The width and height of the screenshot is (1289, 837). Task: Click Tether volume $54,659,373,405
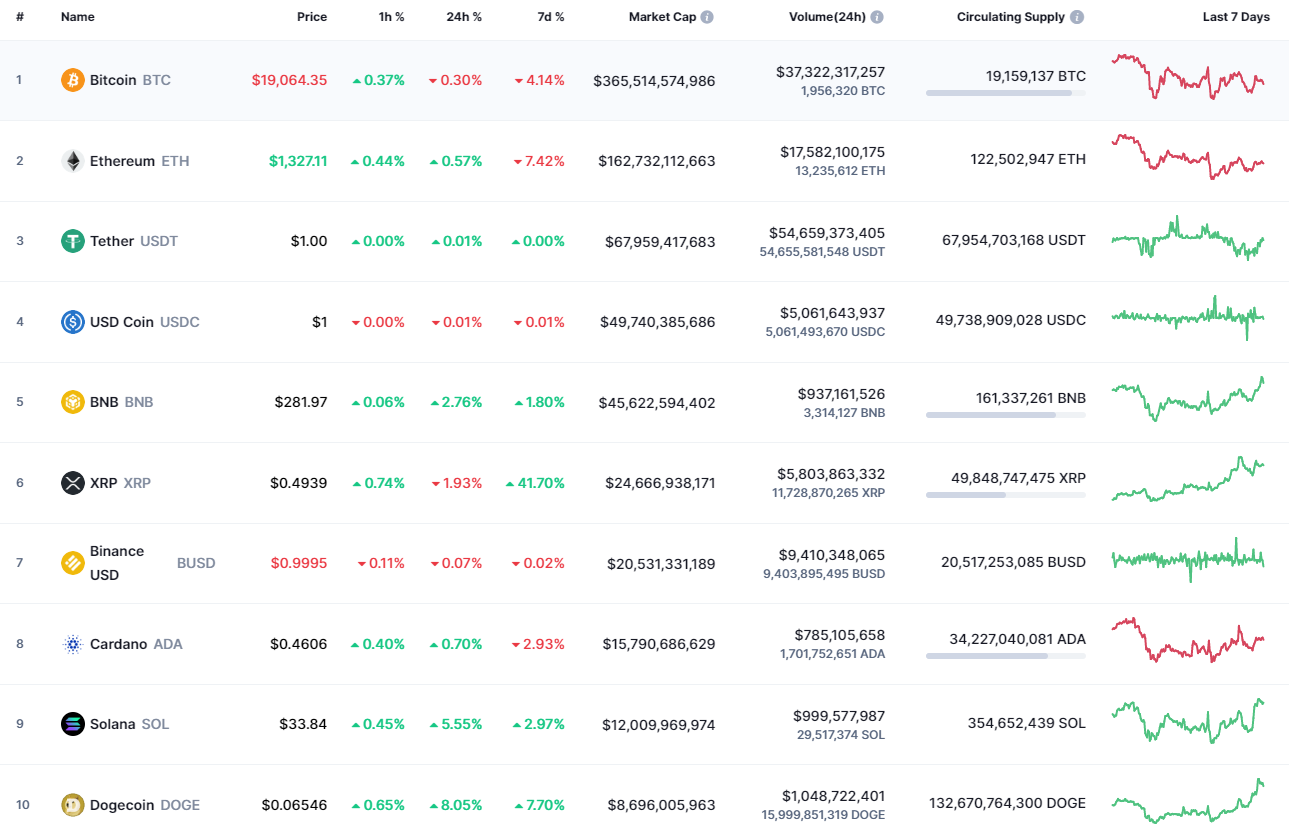click(x=827, y=233)
